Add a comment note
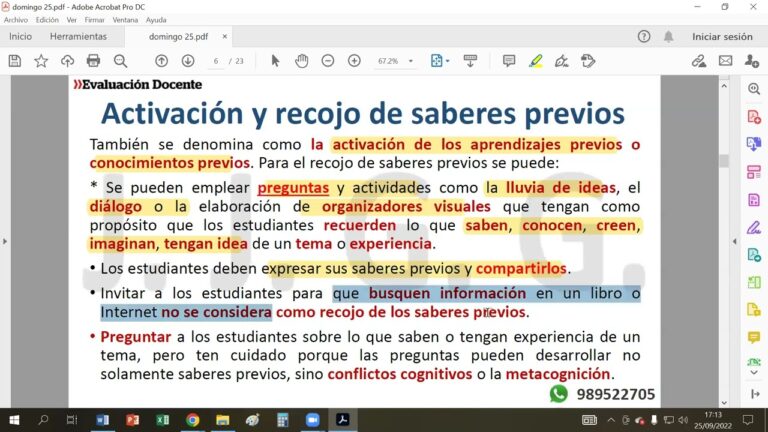The width and height of the screenshot is (768, 432). point(509,61)
